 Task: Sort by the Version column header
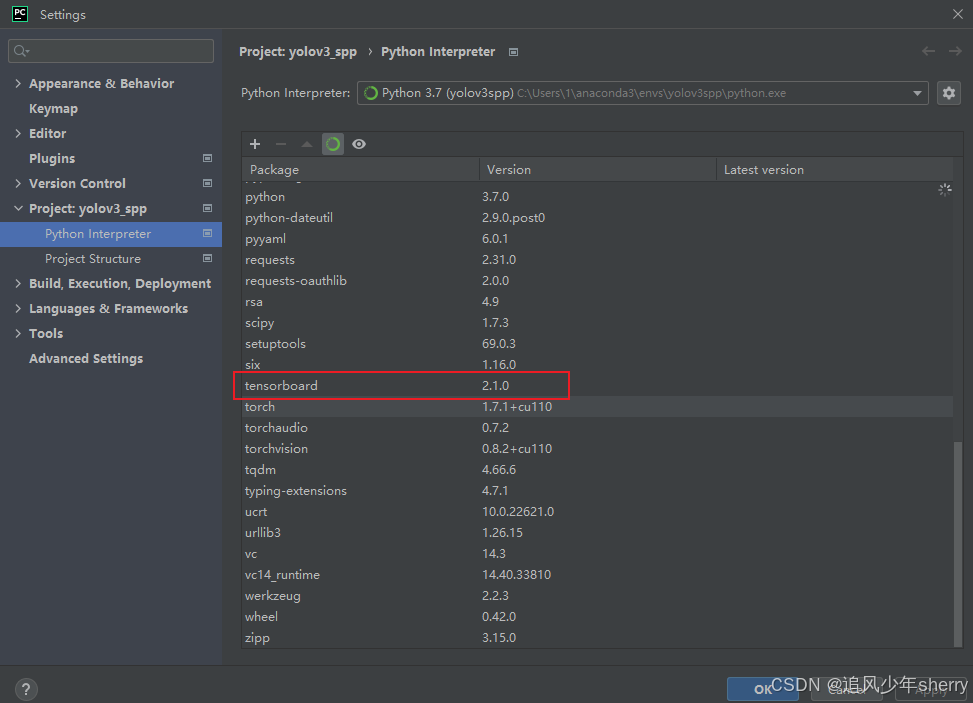[598, 169]
